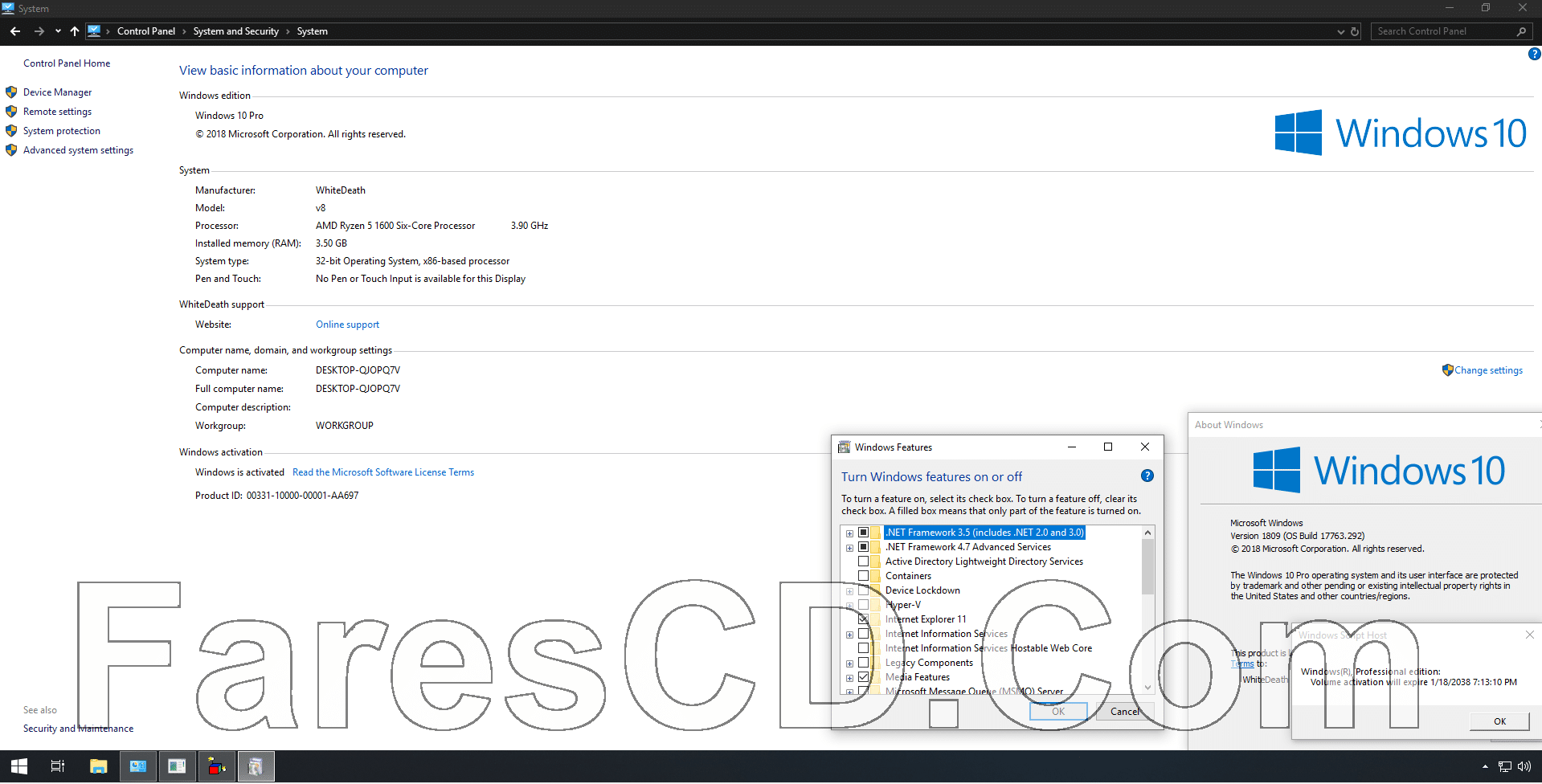Click the System window title icon

[8, 8]
